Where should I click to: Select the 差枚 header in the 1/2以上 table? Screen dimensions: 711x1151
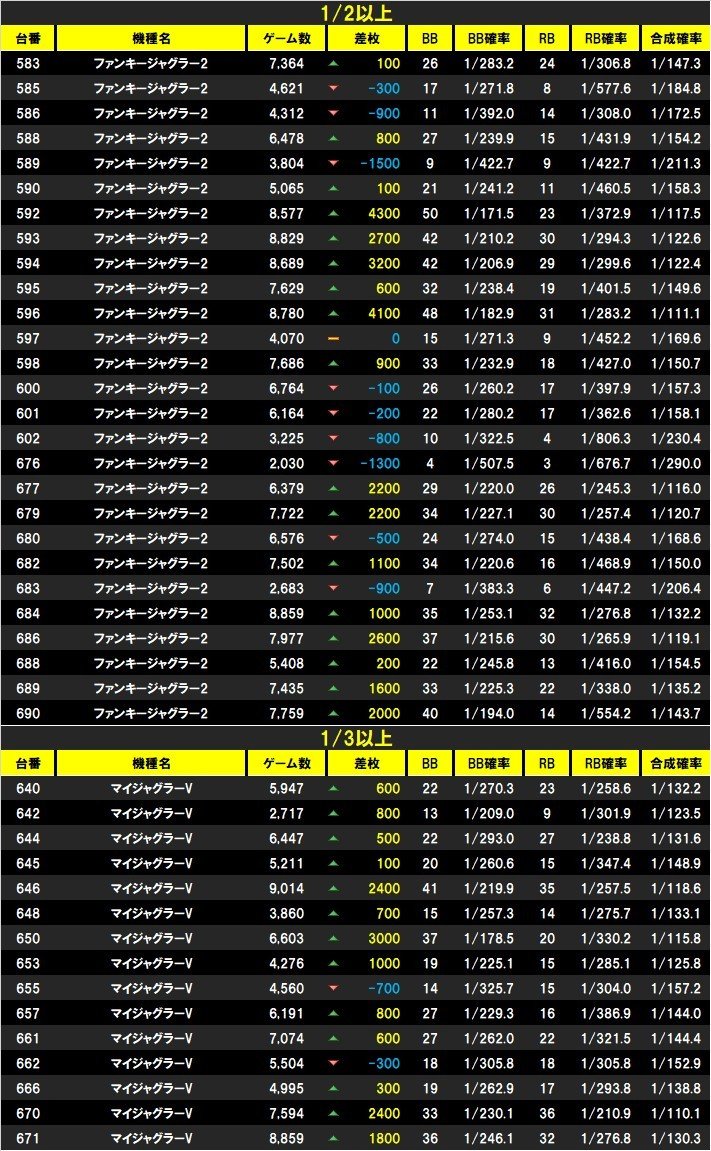(x=367, y=38)
